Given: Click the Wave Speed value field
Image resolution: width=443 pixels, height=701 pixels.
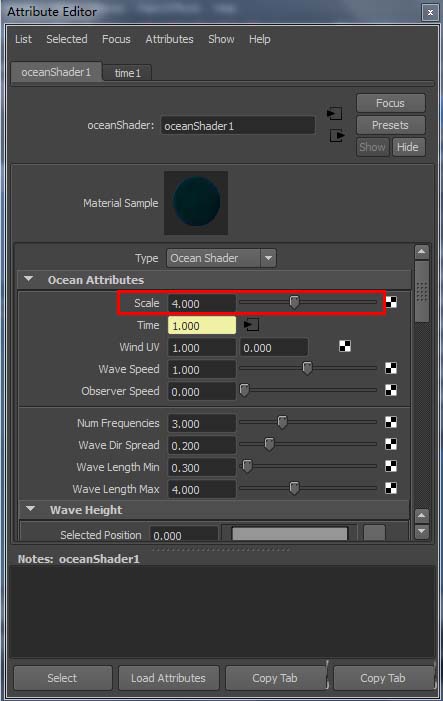Looking at the screenshot, I should 202,369.
